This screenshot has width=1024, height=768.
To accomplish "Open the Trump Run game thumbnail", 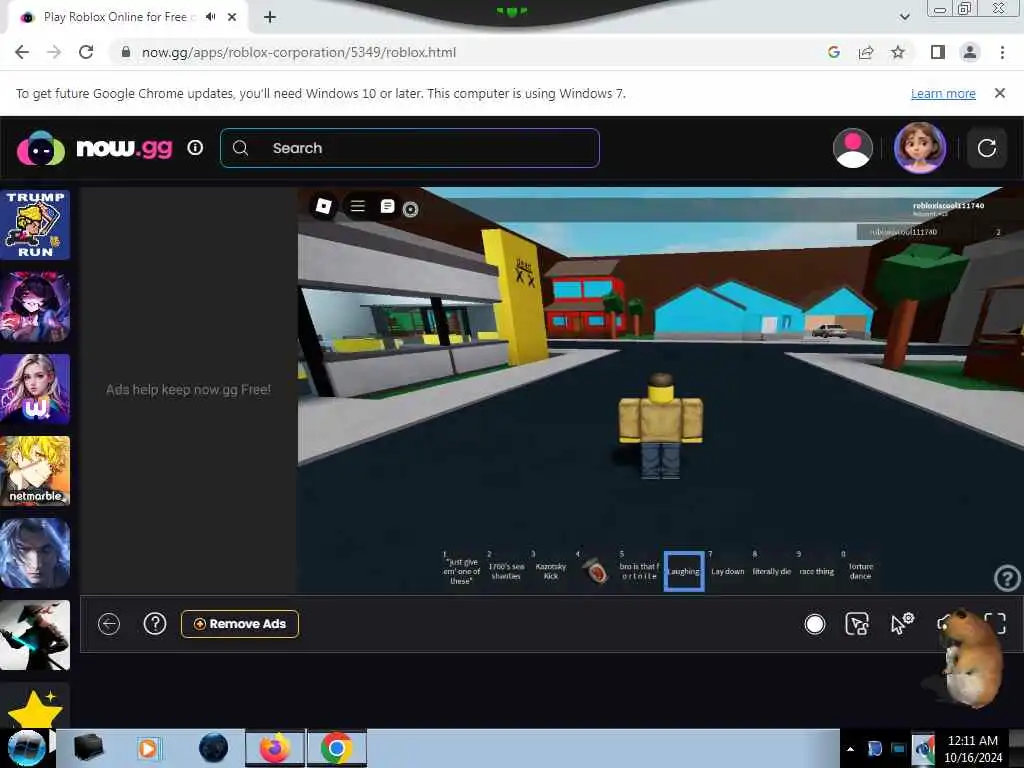I will pyautogui.click(x=35, y=225).
